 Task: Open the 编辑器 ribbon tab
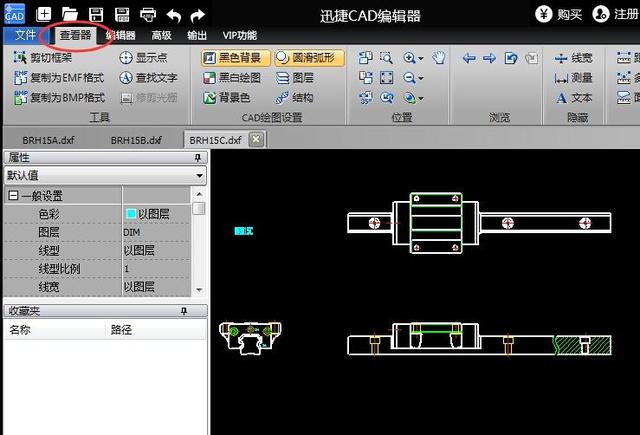[x=121, y=35]
